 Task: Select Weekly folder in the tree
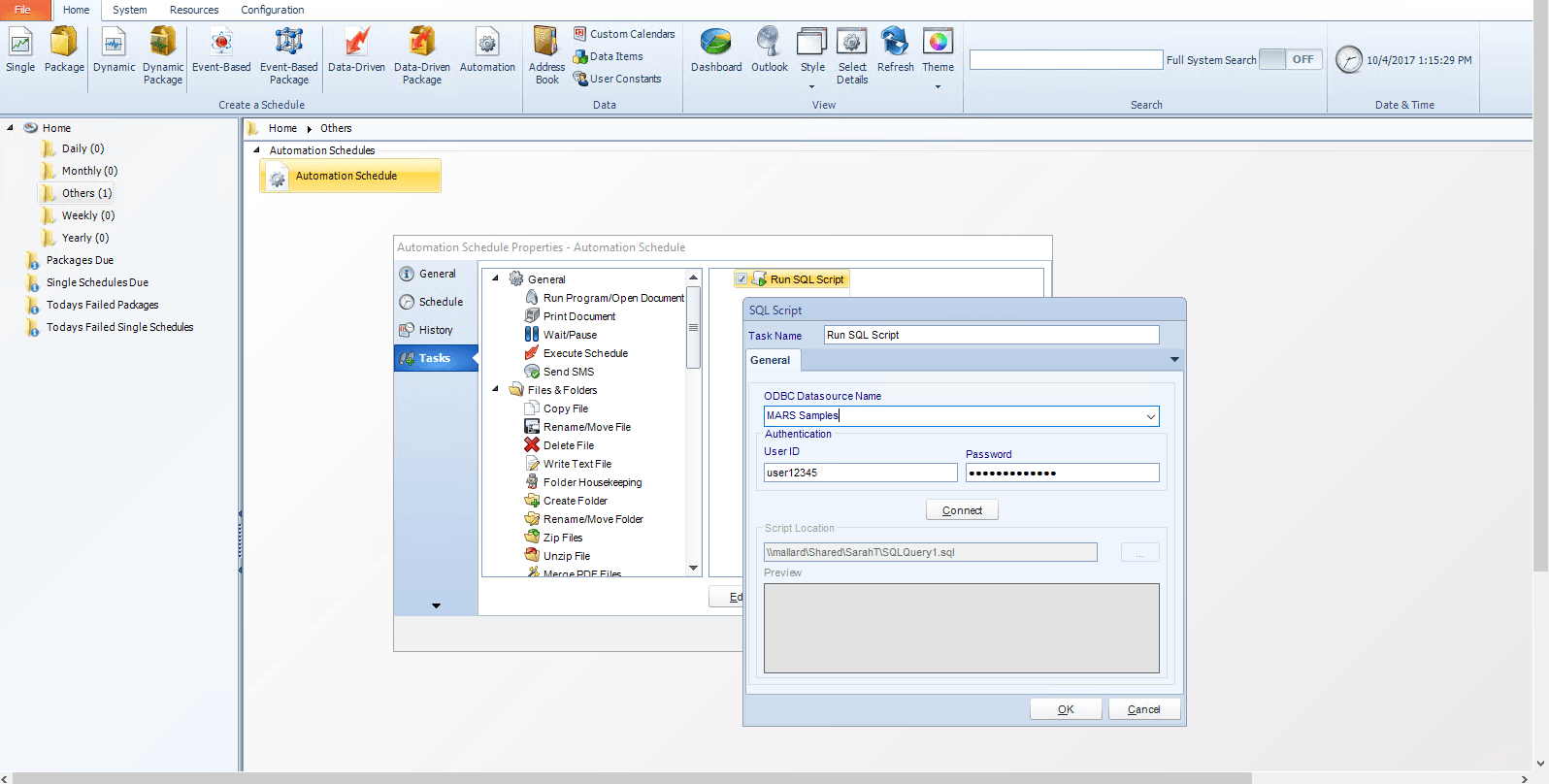87,215
